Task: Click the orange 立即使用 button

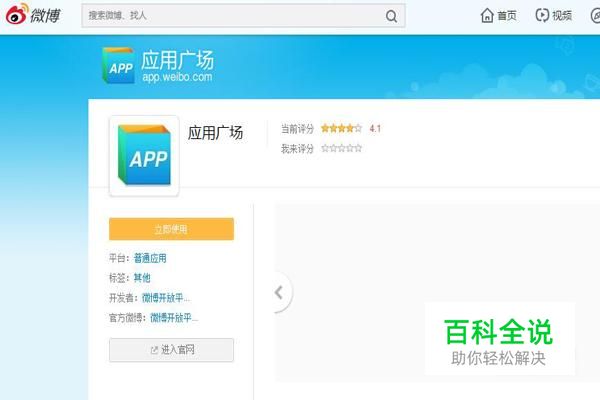Action: [x=171, y=229]
